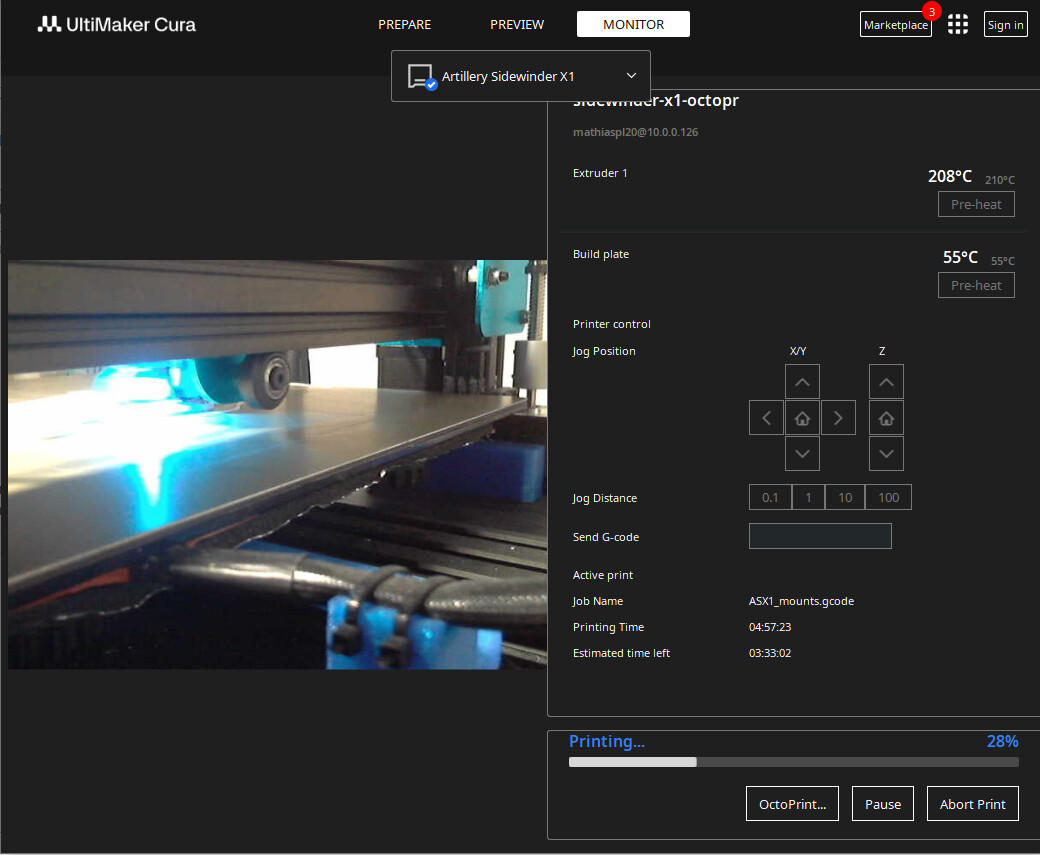The height and width of the screenshot is (855, 1040).
Task: Open the applications grid next to Sign in
Action: (x=958, y=24)
